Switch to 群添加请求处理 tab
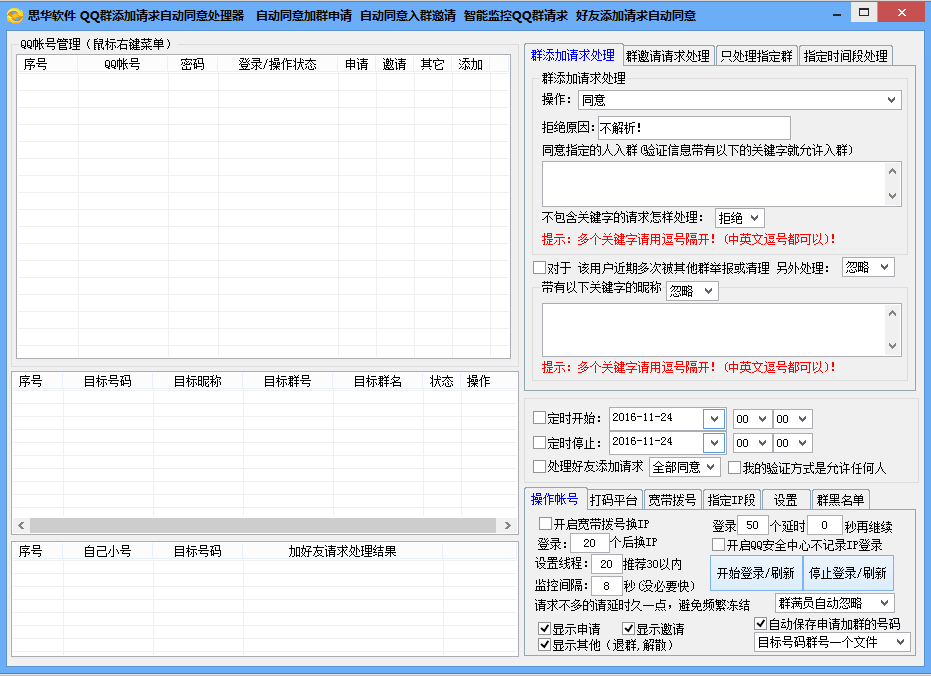Viewport: 931px width, 676px height. (573, 55)
